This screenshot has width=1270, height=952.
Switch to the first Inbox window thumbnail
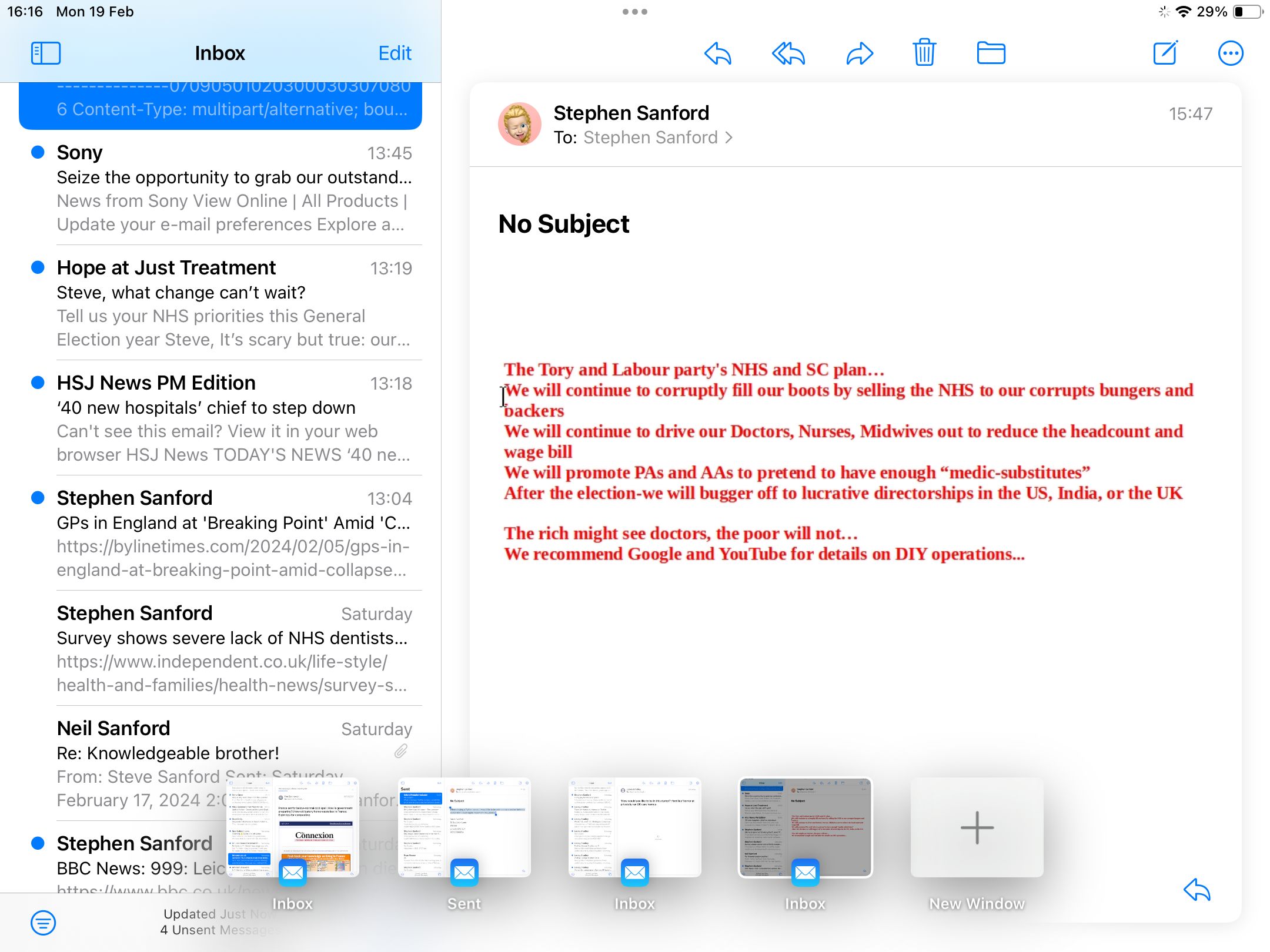[292, 827]
